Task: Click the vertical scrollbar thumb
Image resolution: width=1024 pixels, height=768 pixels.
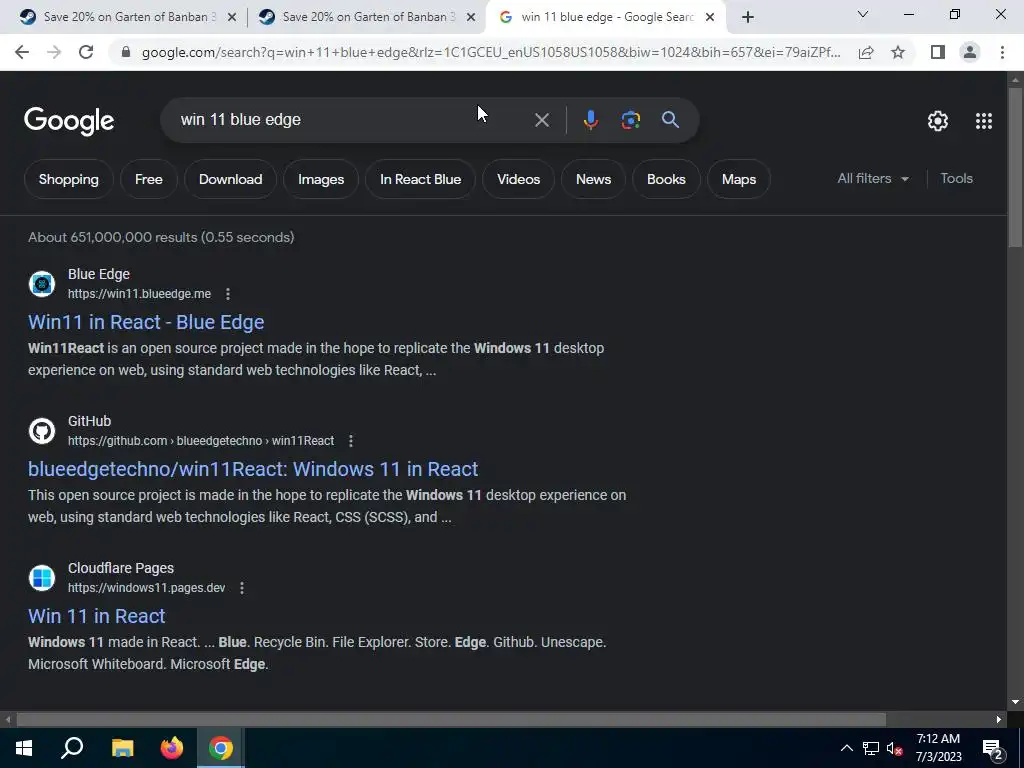Action: pyautogui.click(x=1015, y=167)
